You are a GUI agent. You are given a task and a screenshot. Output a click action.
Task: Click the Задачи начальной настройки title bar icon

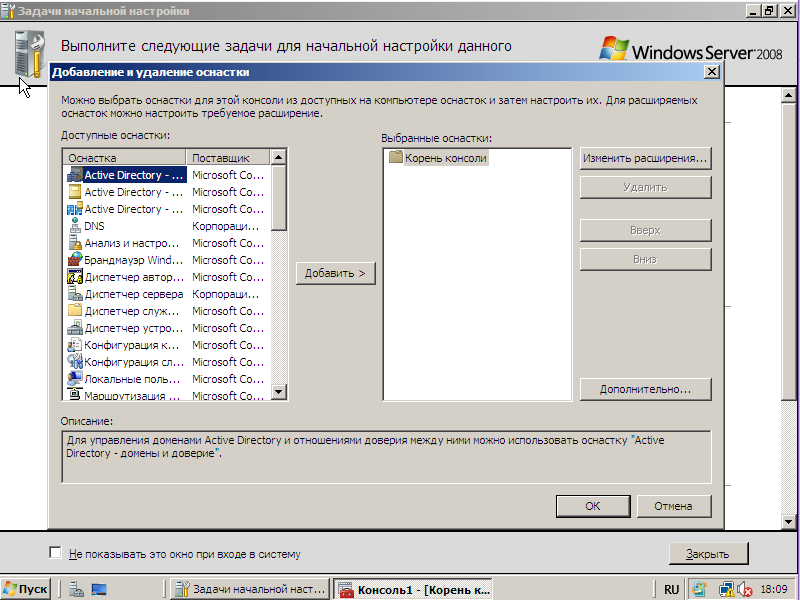[8, 11]
